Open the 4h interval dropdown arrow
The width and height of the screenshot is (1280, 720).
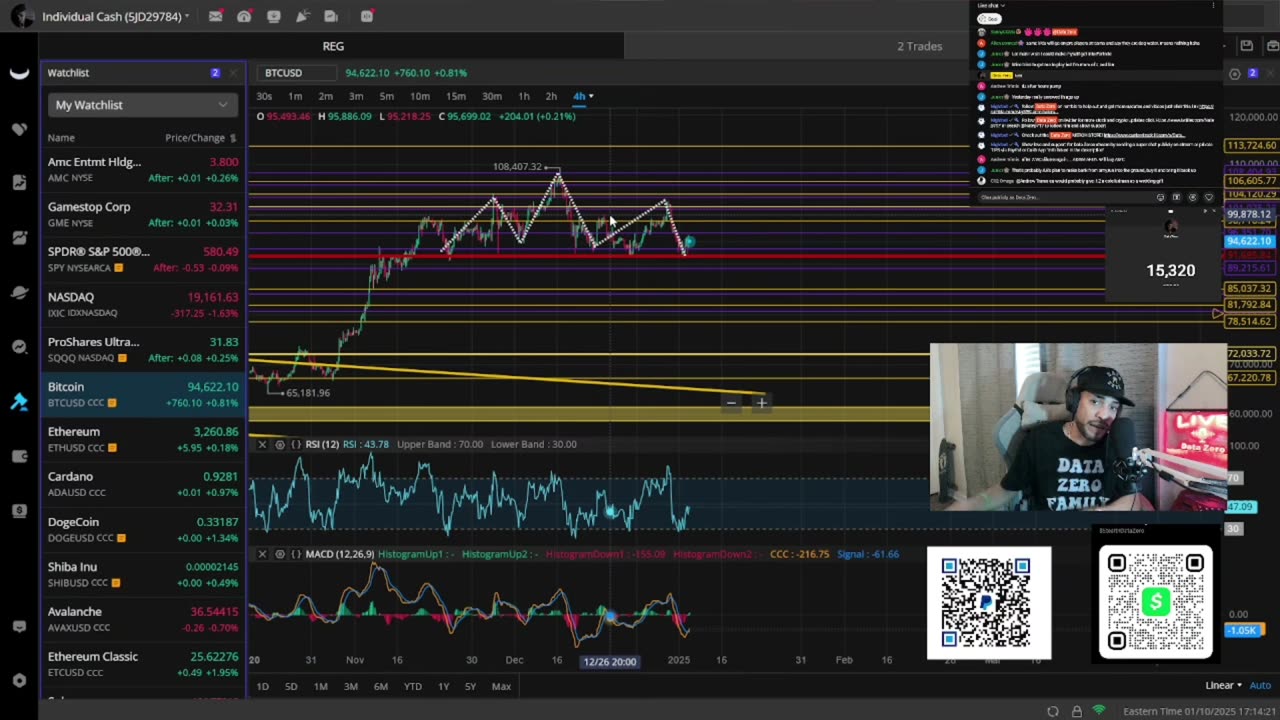pos(591,96)
